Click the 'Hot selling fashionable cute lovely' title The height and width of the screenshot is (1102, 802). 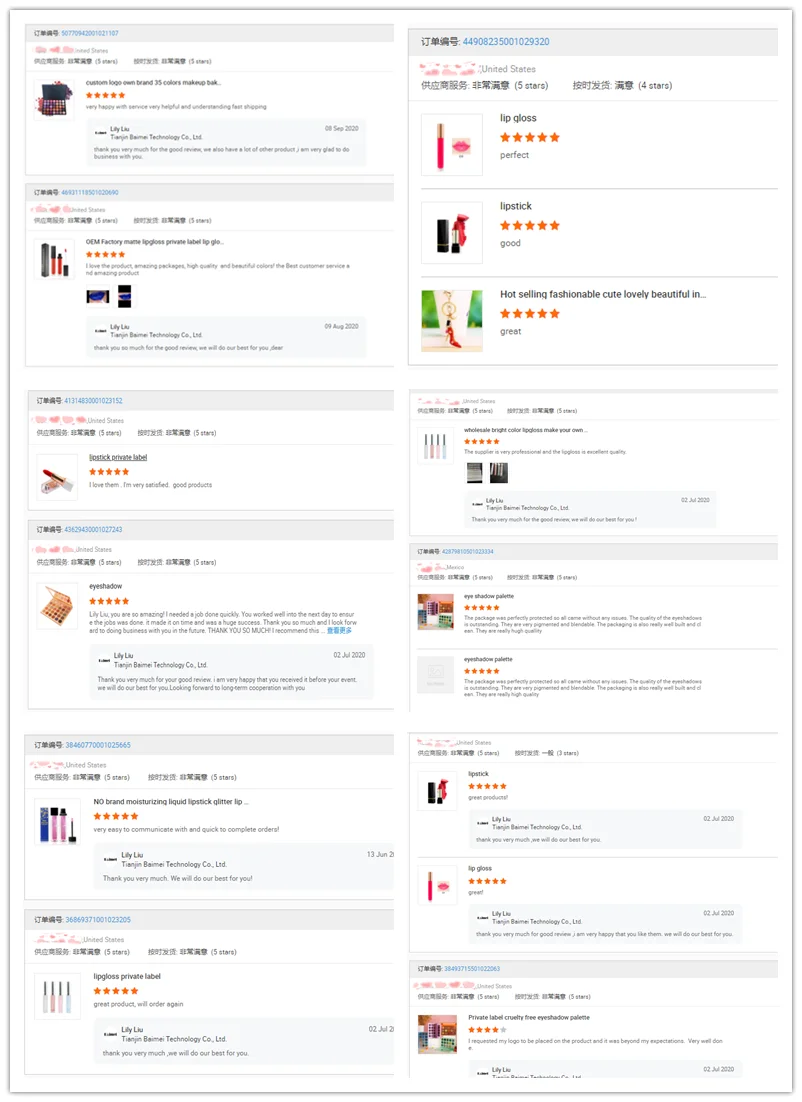[603, 294]
